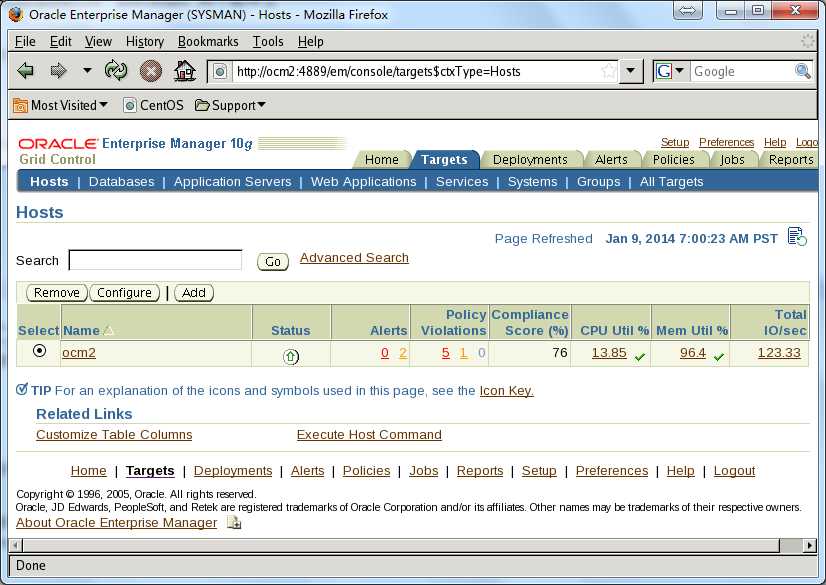The image size is (826, 585).
Task: Open the 5 critical policy violations link
Action: pyautogui.click(x=446, y=353)
